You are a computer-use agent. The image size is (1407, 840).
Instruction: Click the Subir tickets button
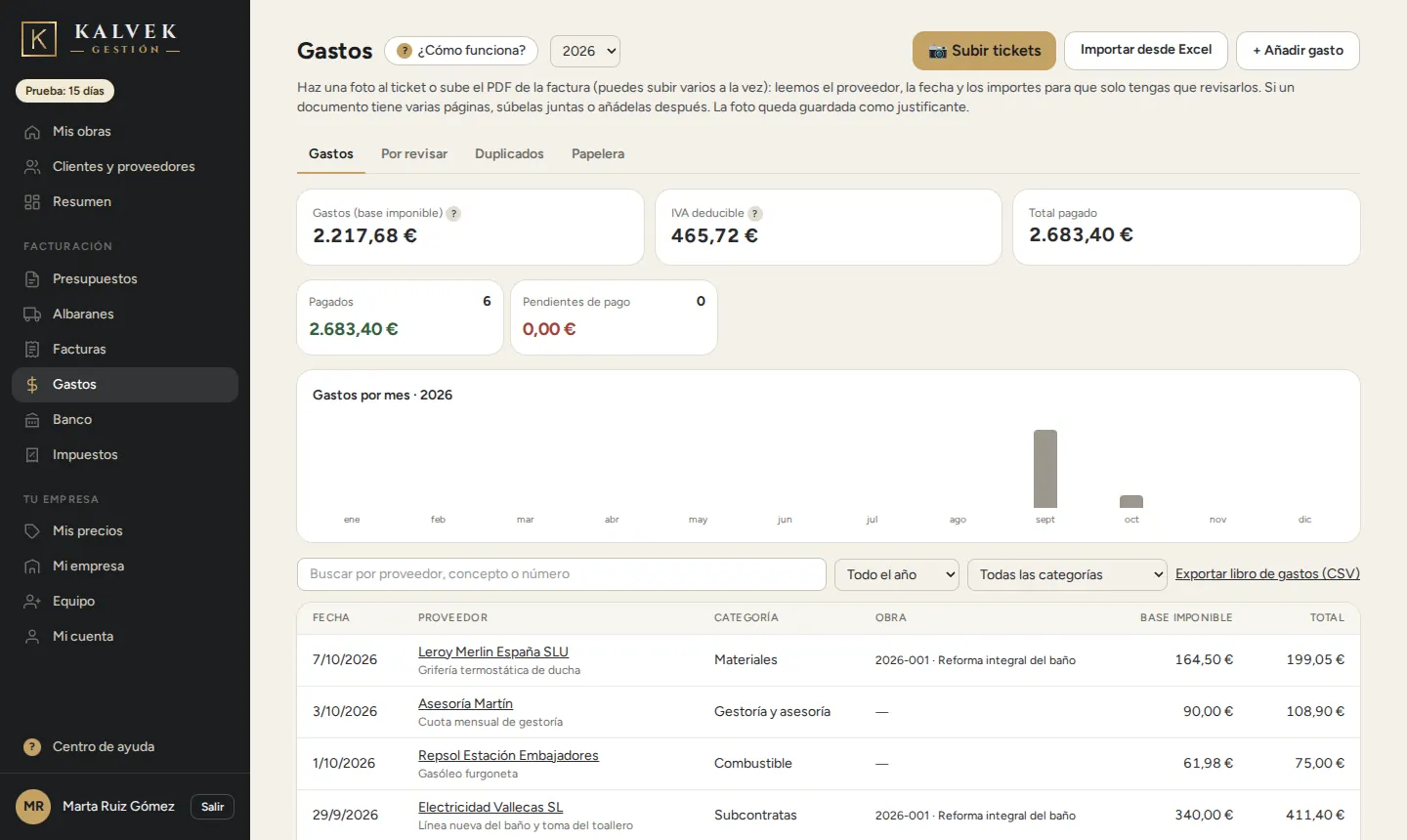point(984,51)
